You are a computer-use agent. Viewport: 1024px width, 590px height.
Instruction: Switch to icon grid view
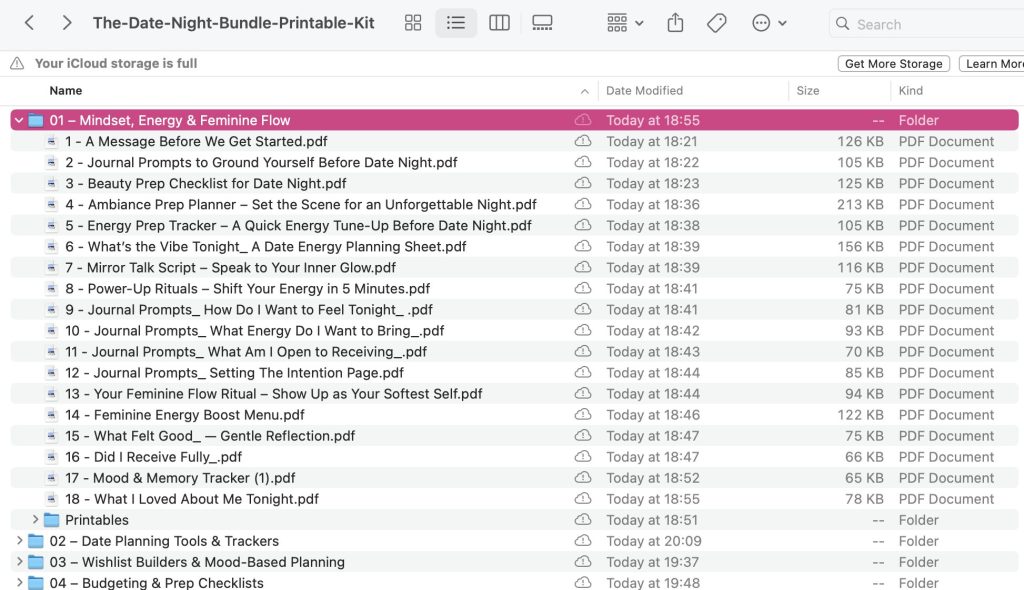pos(413,23)
